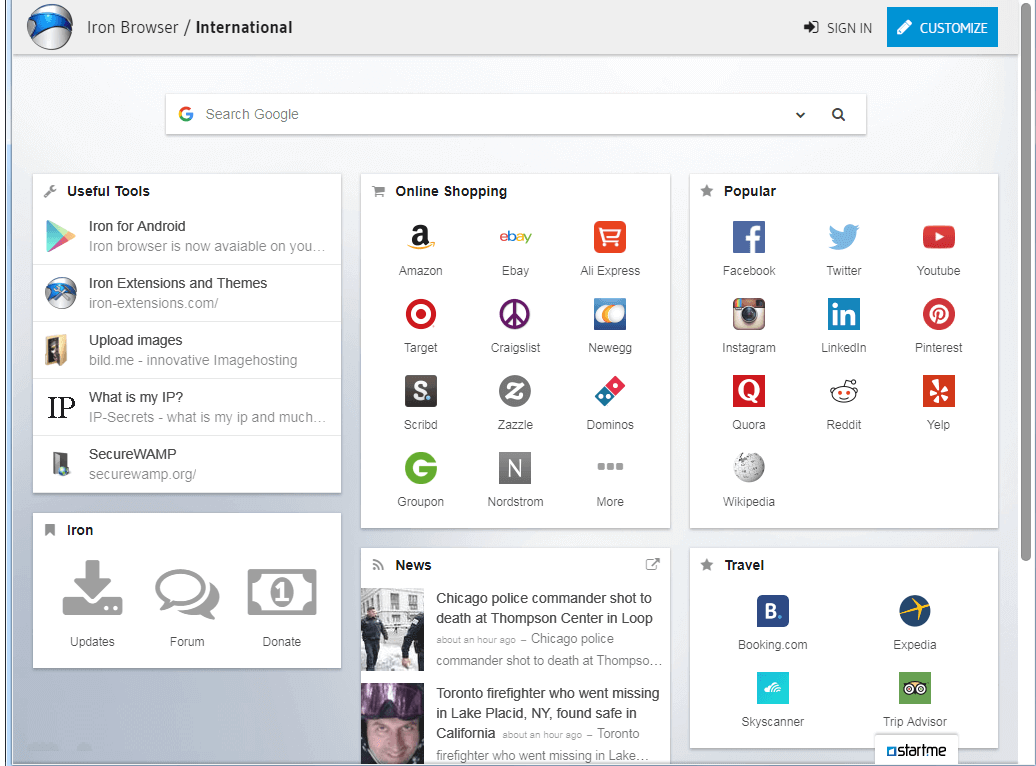
Task: Open the Wikipedia globe icon
Action: tap(749, 468)
